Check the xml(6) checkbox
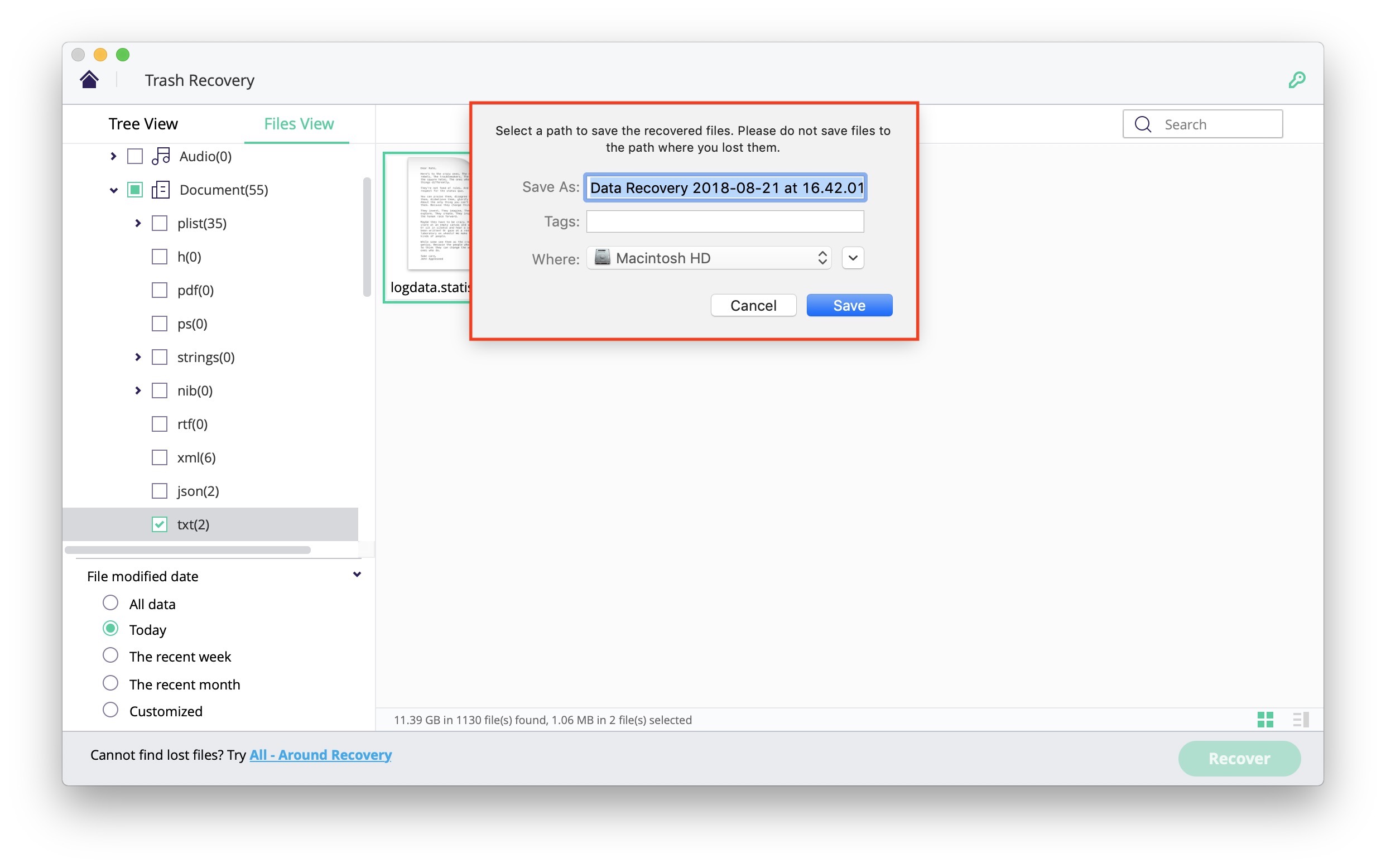Screen dimensions: 1386x868 [159, 457]
